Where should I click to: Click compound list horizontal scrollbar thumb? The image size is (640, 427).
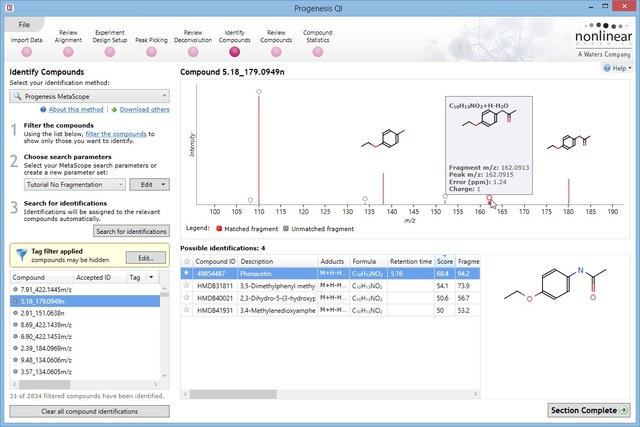(x=44, y=385)
